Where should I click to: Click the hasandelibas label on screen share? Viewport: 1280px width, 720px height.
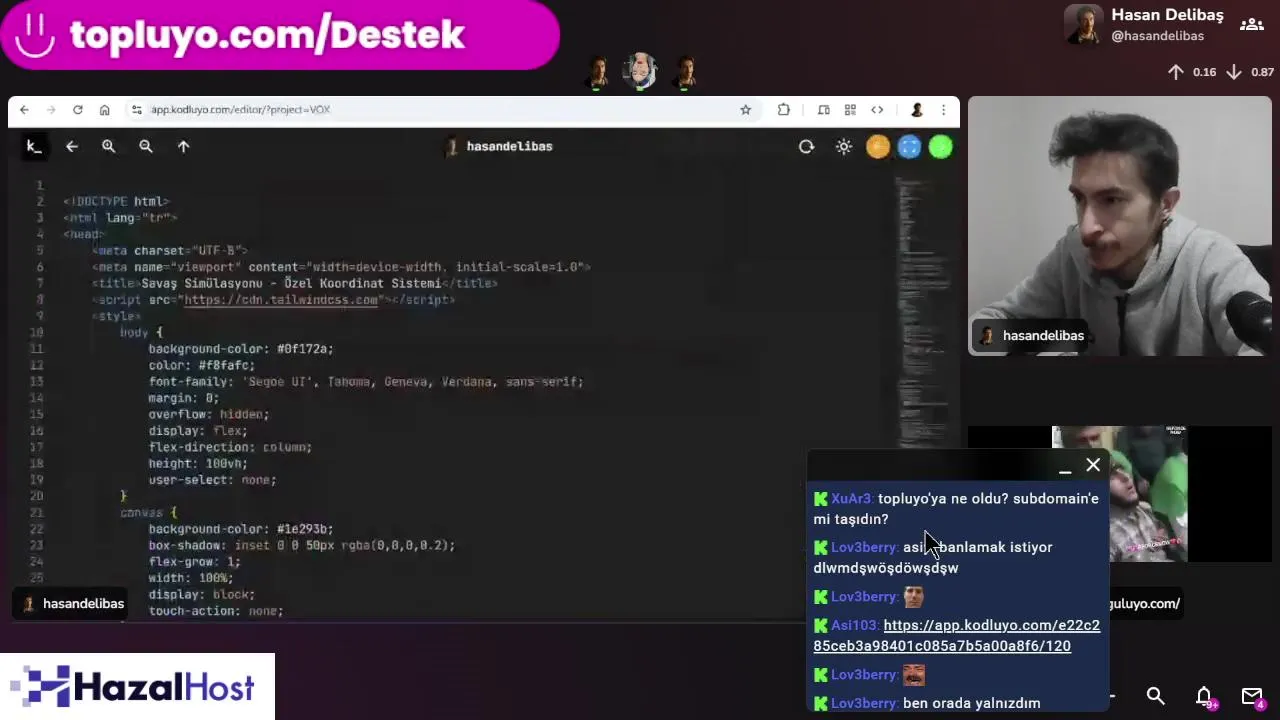click(72, 604)
